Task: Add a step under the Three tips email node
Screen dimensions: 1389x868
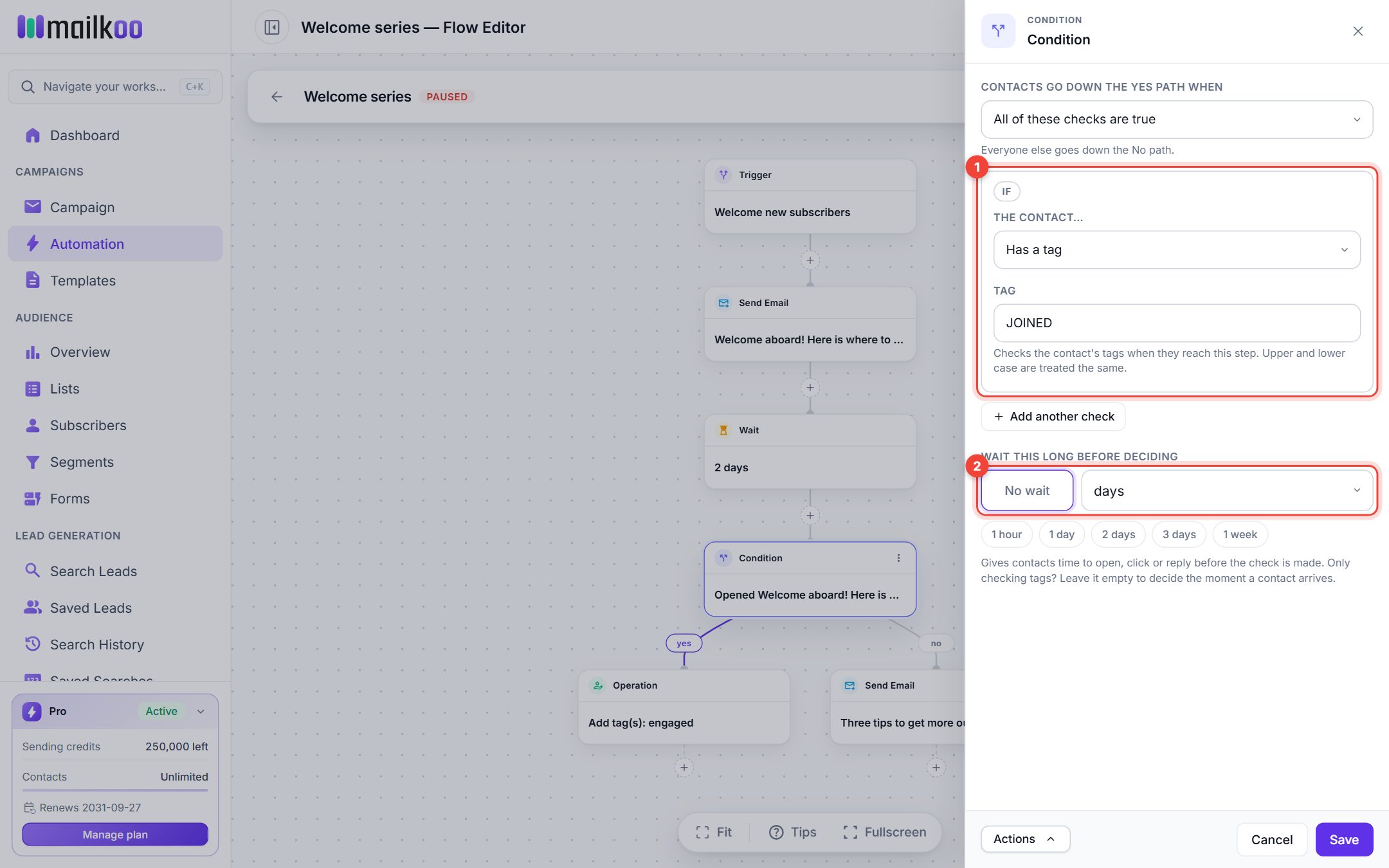Action: point(936,767)
